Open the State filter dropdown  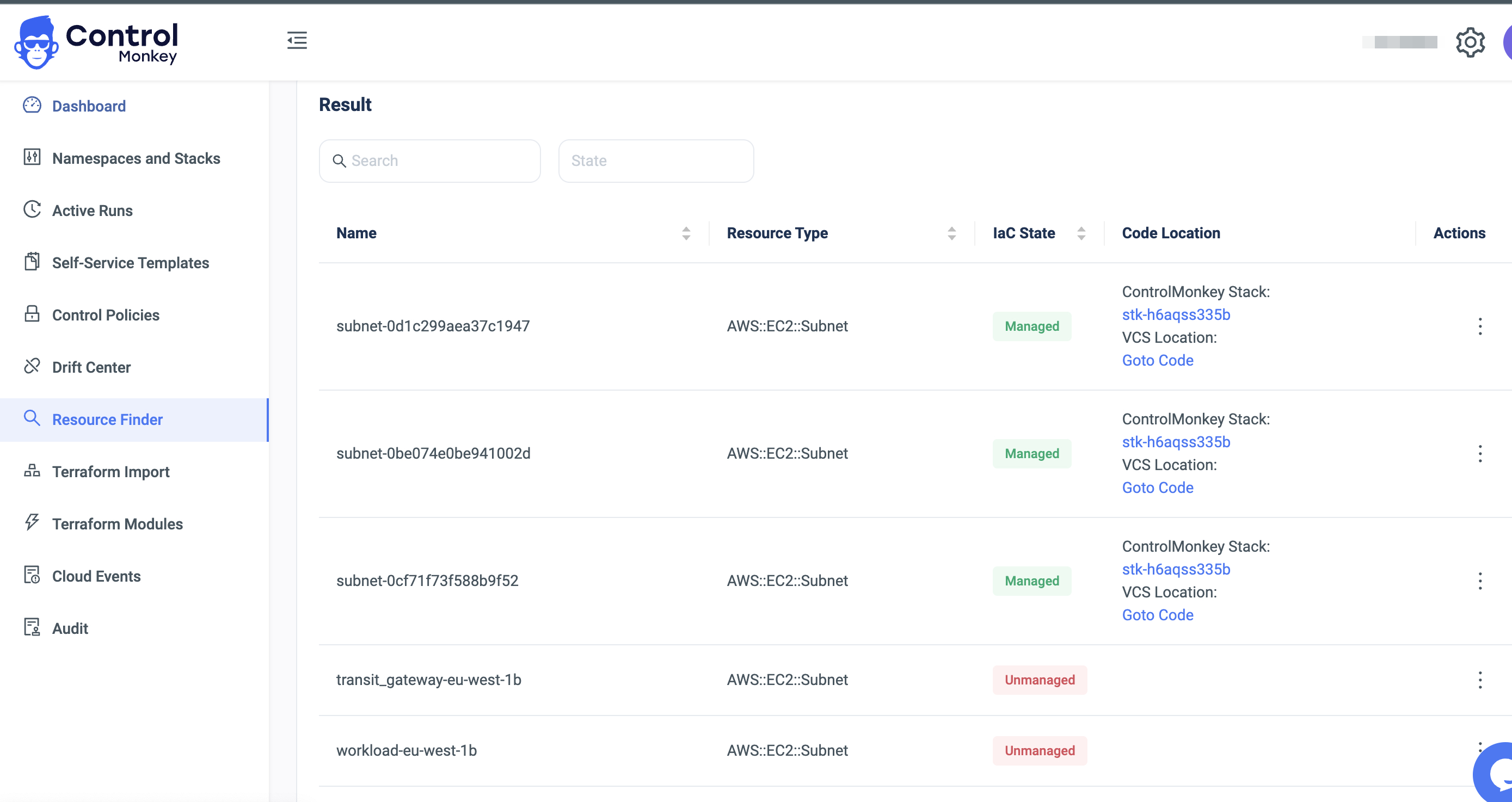(656, 161)
